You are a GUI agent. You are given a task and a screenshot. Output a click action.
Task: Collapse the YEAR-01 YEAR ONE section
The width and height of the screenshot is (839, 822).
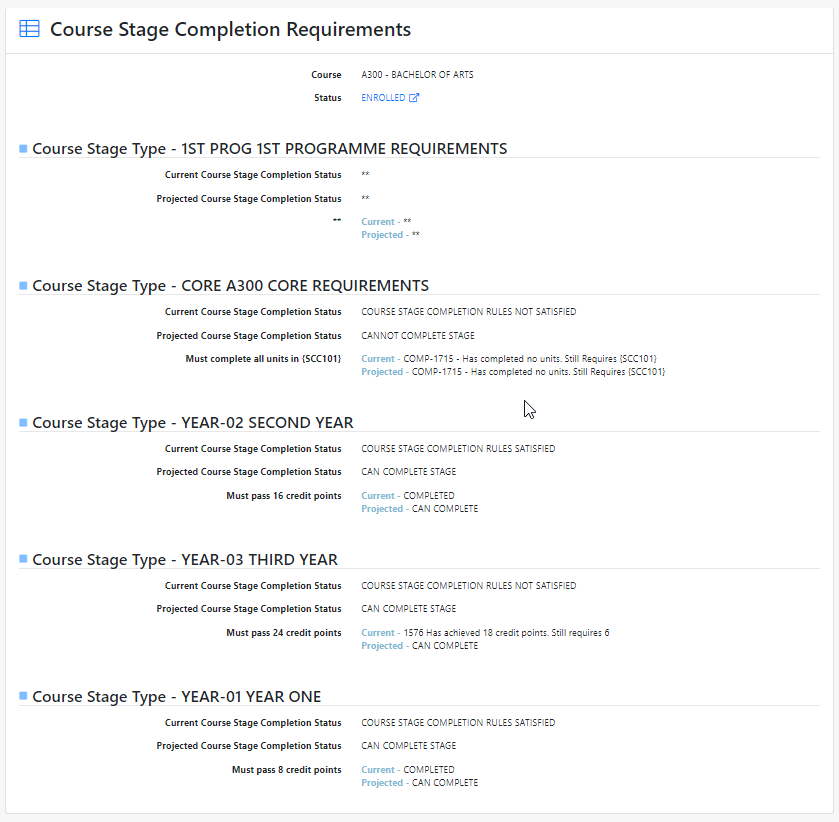point(22,696)
